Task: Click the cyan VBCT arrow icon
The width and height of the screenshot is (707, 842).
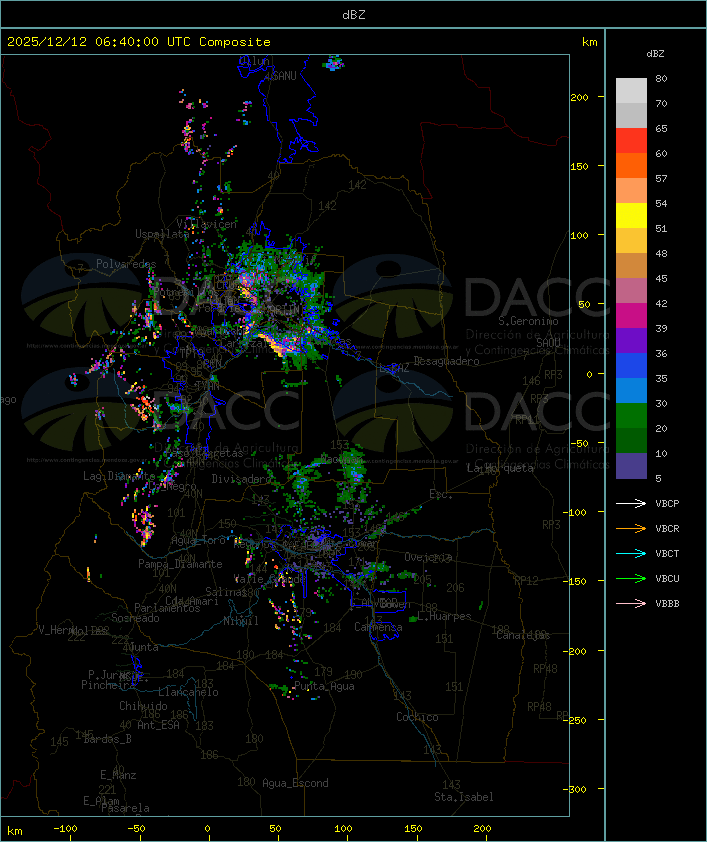Action: coord(631,553)
